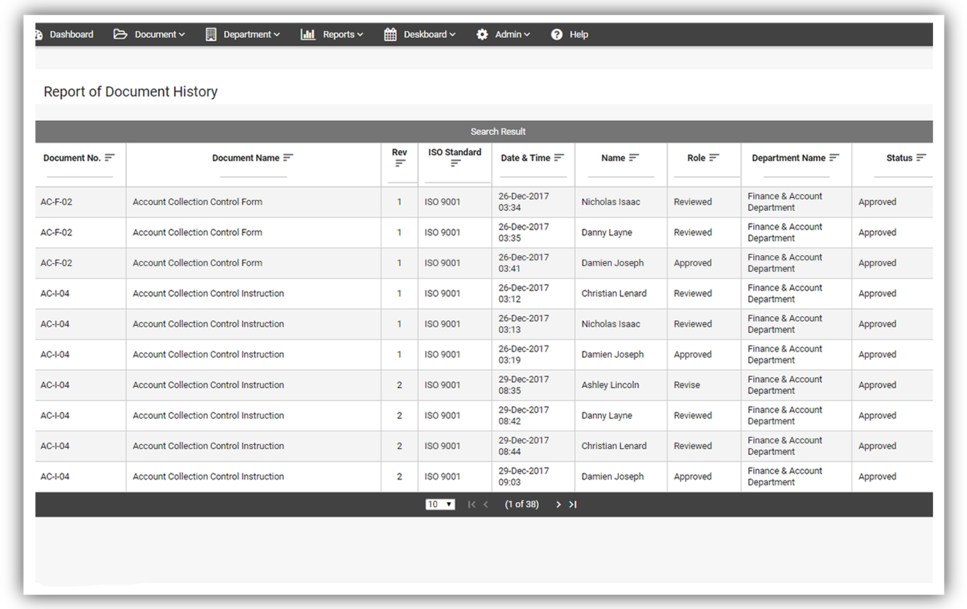The image size is (967, 609).
Task: Open the Help menu item
Action: [569, 35]
